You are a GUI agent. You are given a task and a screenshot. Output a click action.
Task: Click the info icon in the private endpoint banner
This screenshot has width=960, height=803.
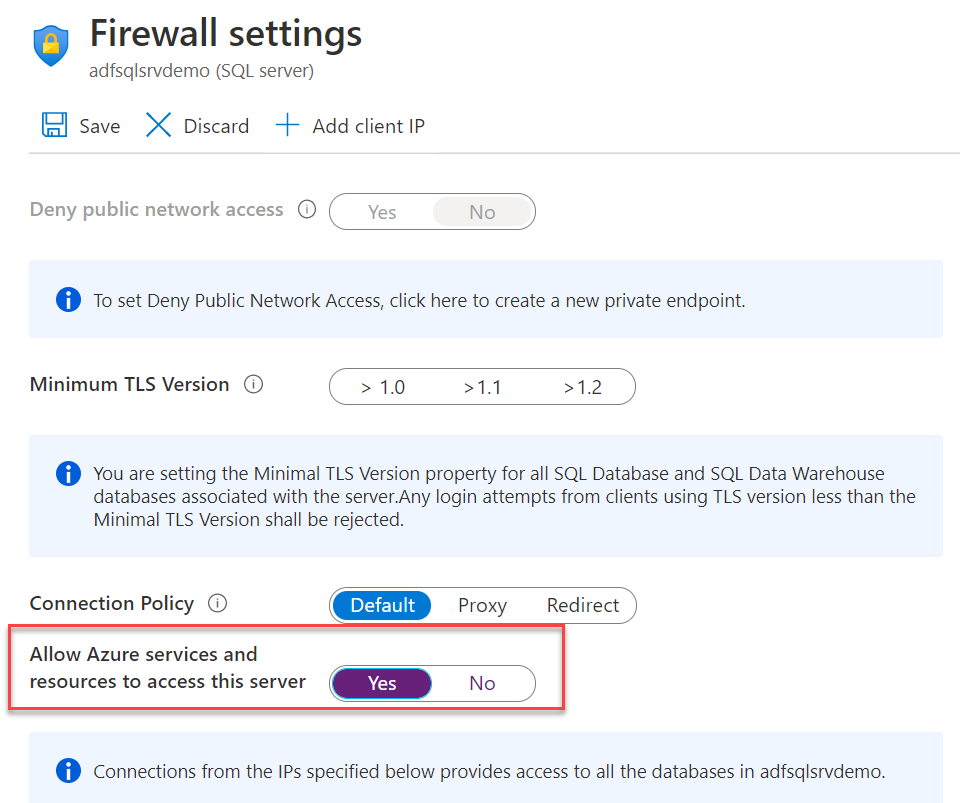(68, 299)
